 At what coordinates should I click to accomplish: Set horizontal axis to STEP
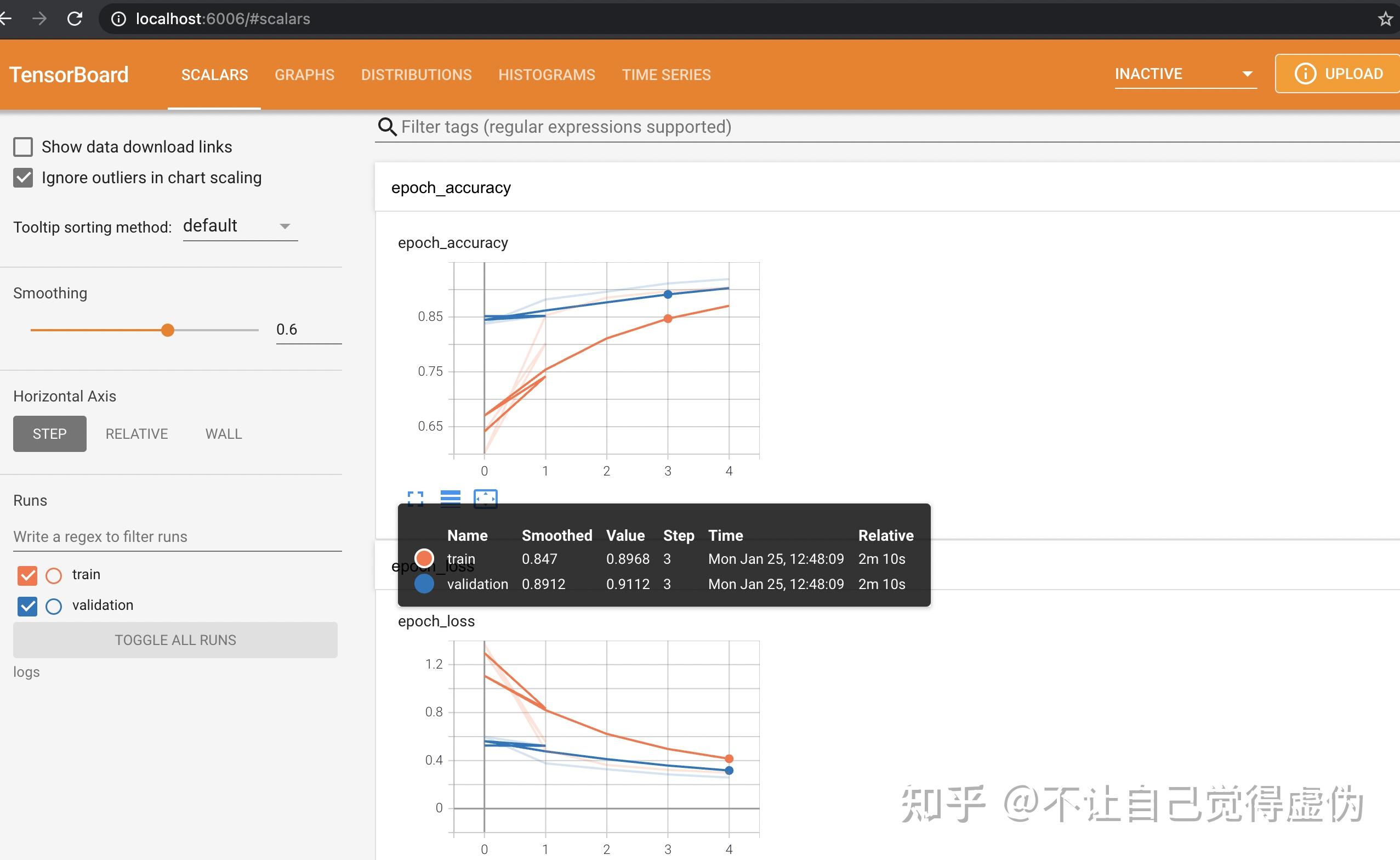tap(50, 433)
